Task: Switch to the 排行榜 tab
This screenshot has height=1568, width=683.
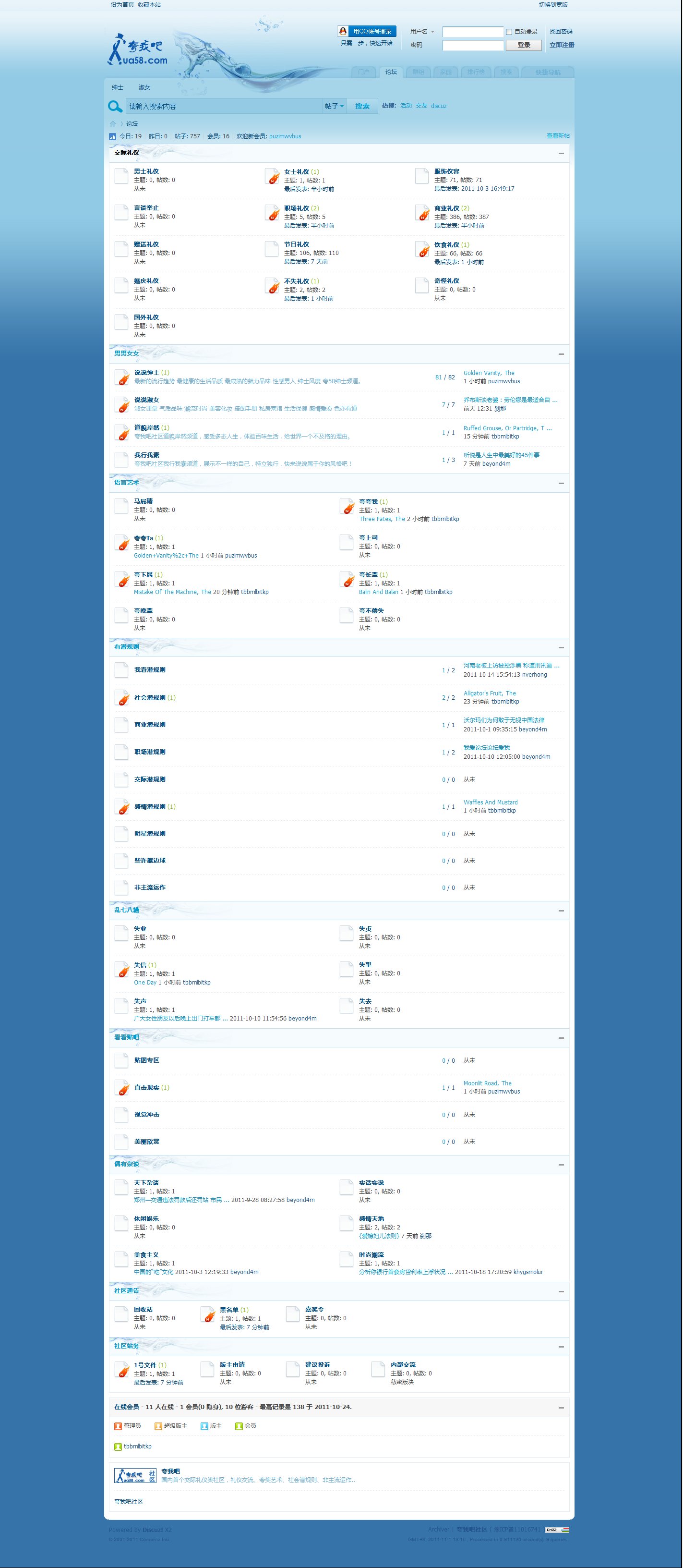Action: click(476, 72)
